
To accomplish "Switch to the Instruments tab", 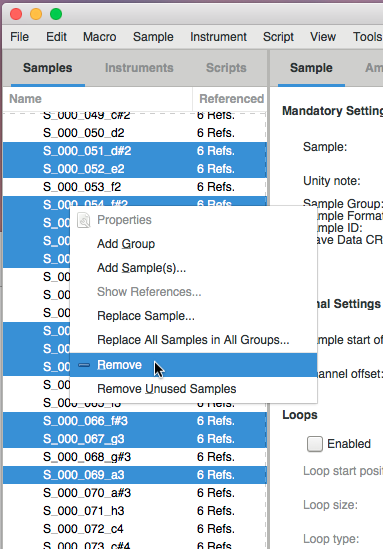I will (139, 68).
